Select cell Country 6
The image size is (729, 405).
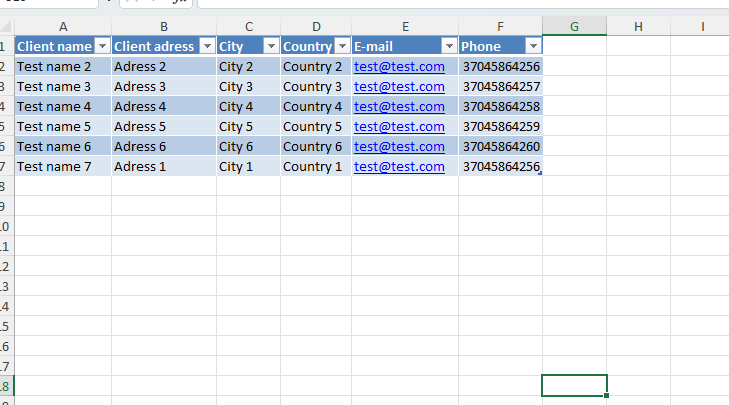(316, 146)
